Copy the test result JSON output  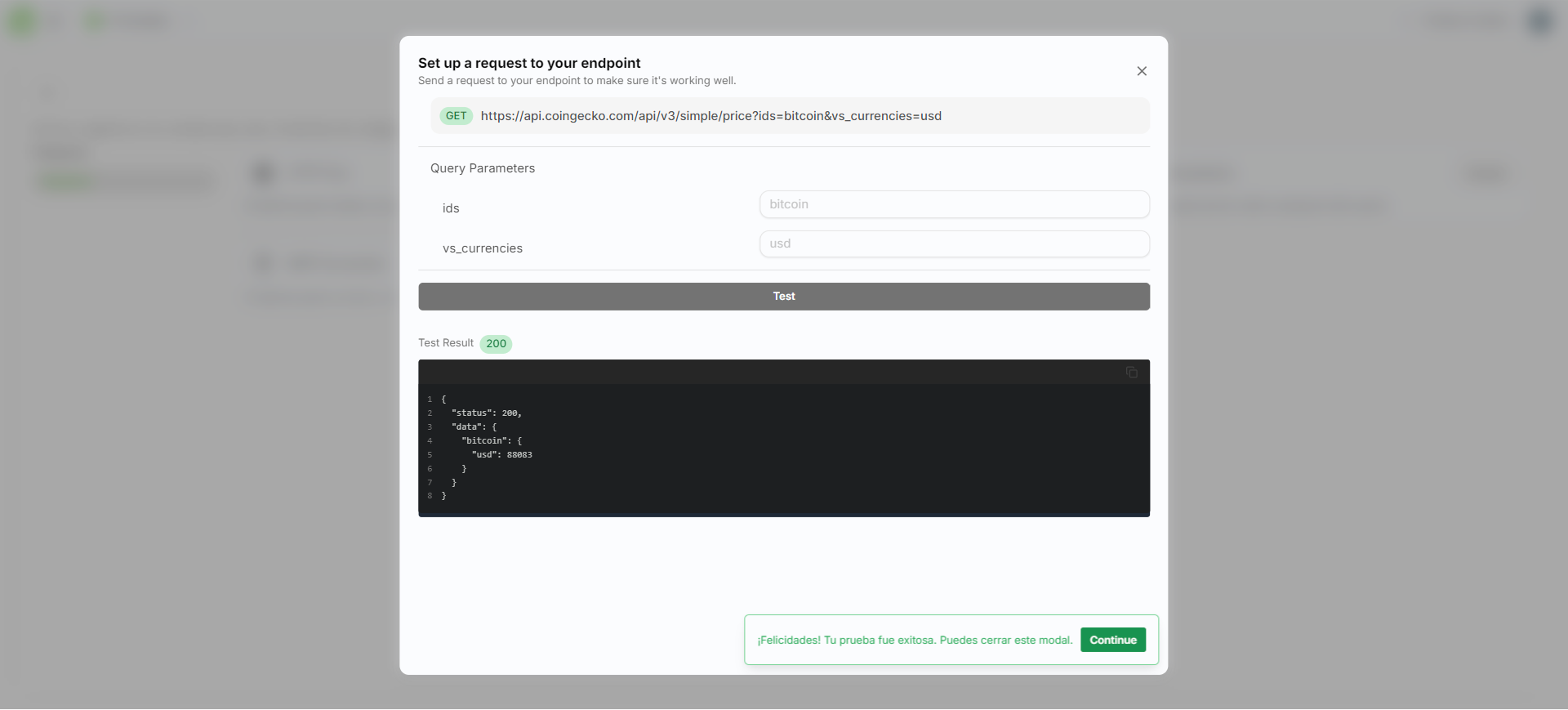(1131, 373)
